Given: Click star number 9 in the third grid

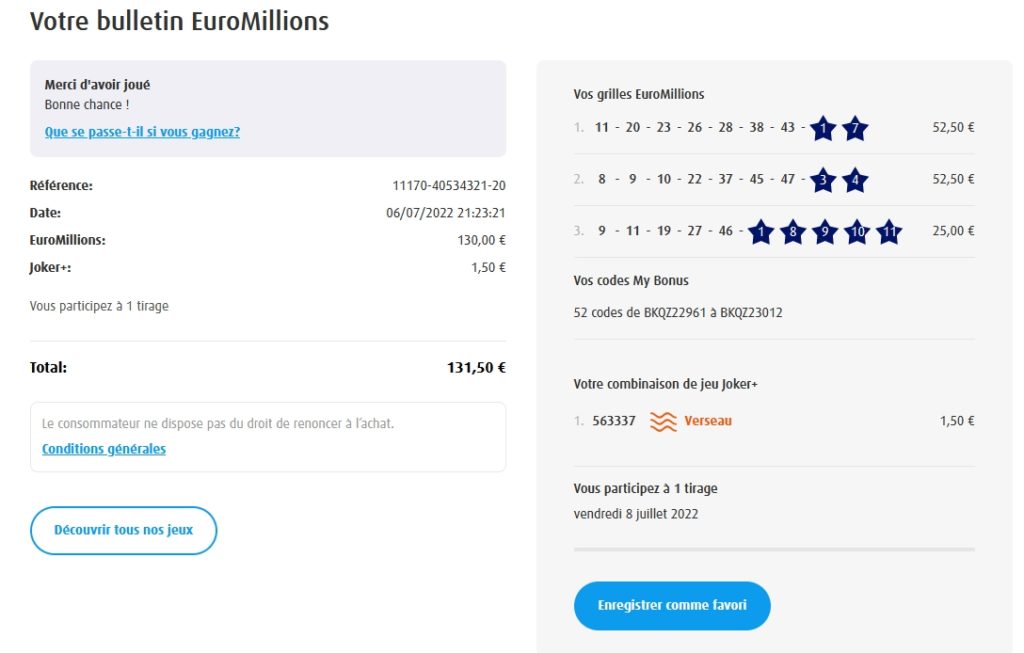Looking at the screenshot, I should (x=825, y=232).
